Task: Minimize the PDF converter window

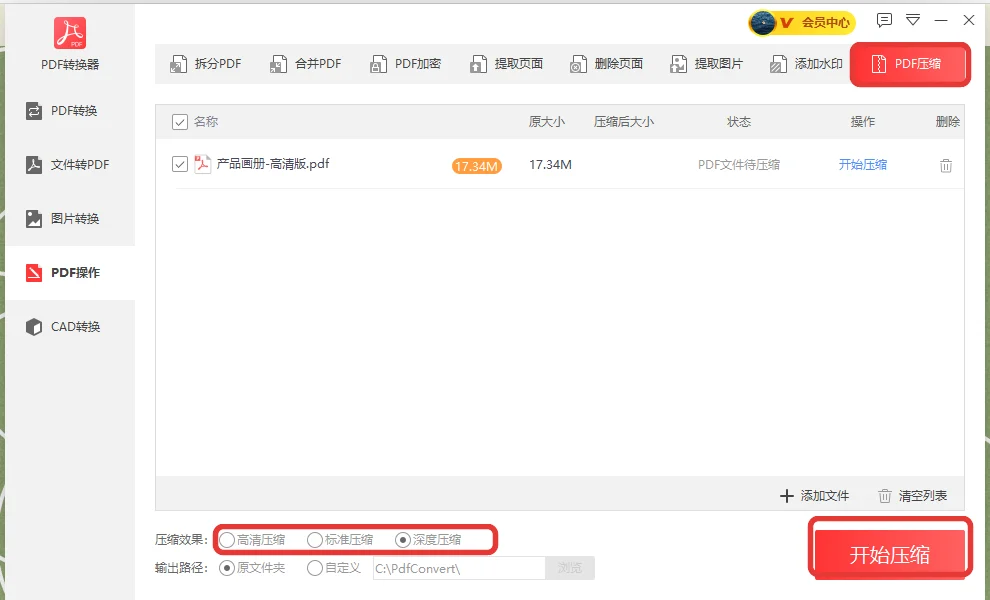Action: click(x=941, y=20)
